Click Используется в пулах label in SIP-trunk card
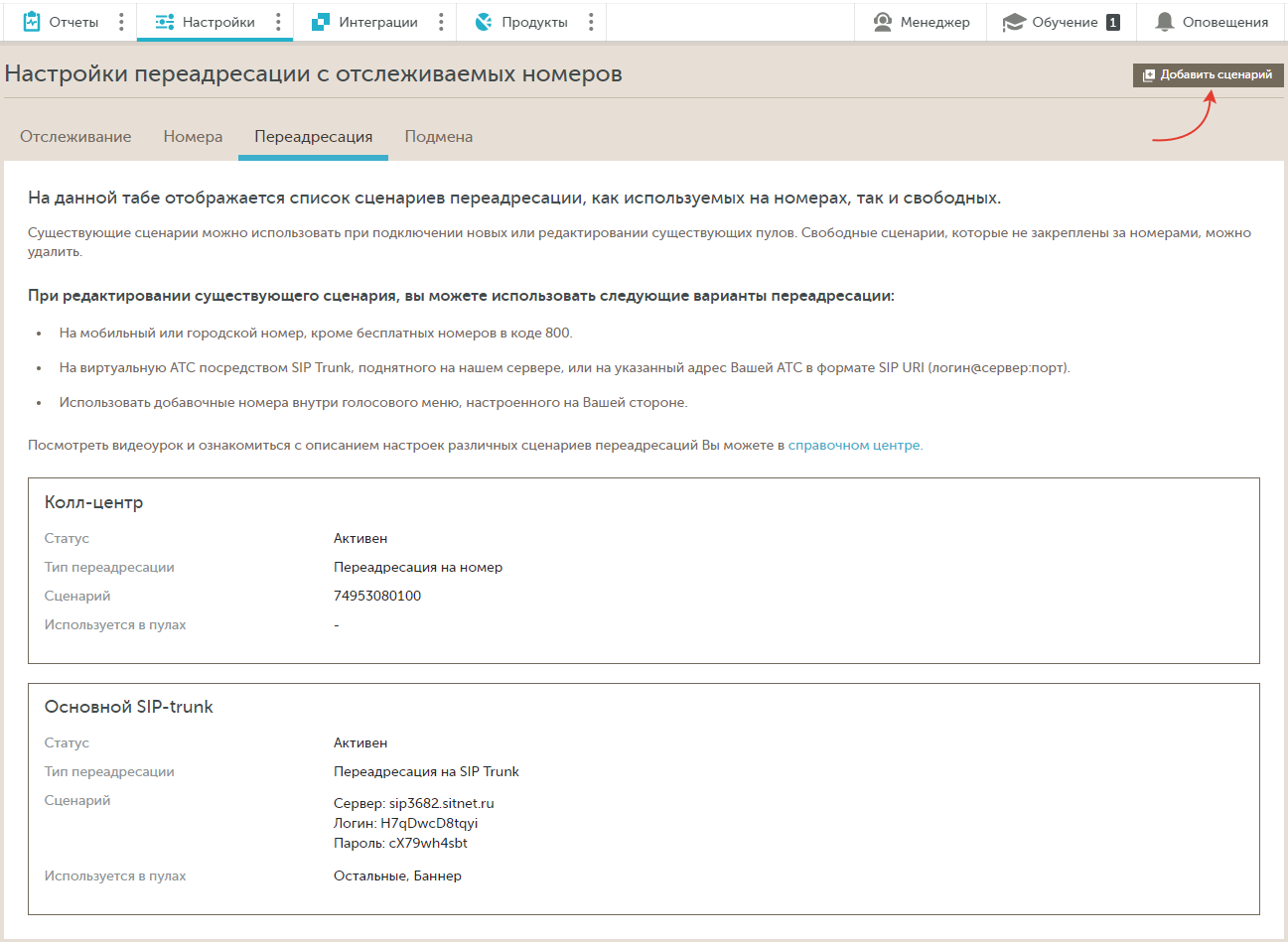 115,875
